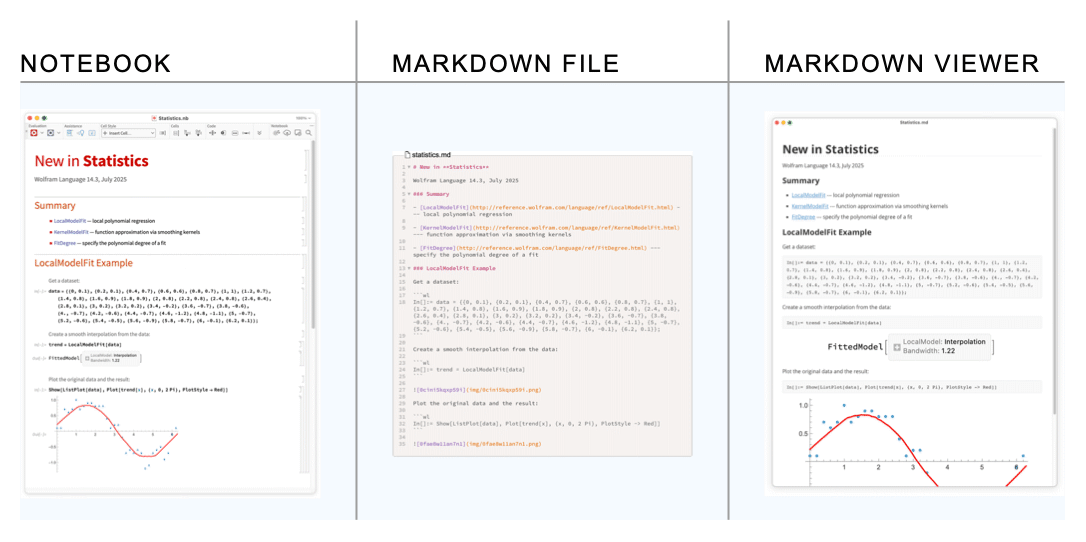Screen dimensions: 1086x542
Task: Open the LocalModelFit link in the notebook Summary
Action: (x=70, y=221)
